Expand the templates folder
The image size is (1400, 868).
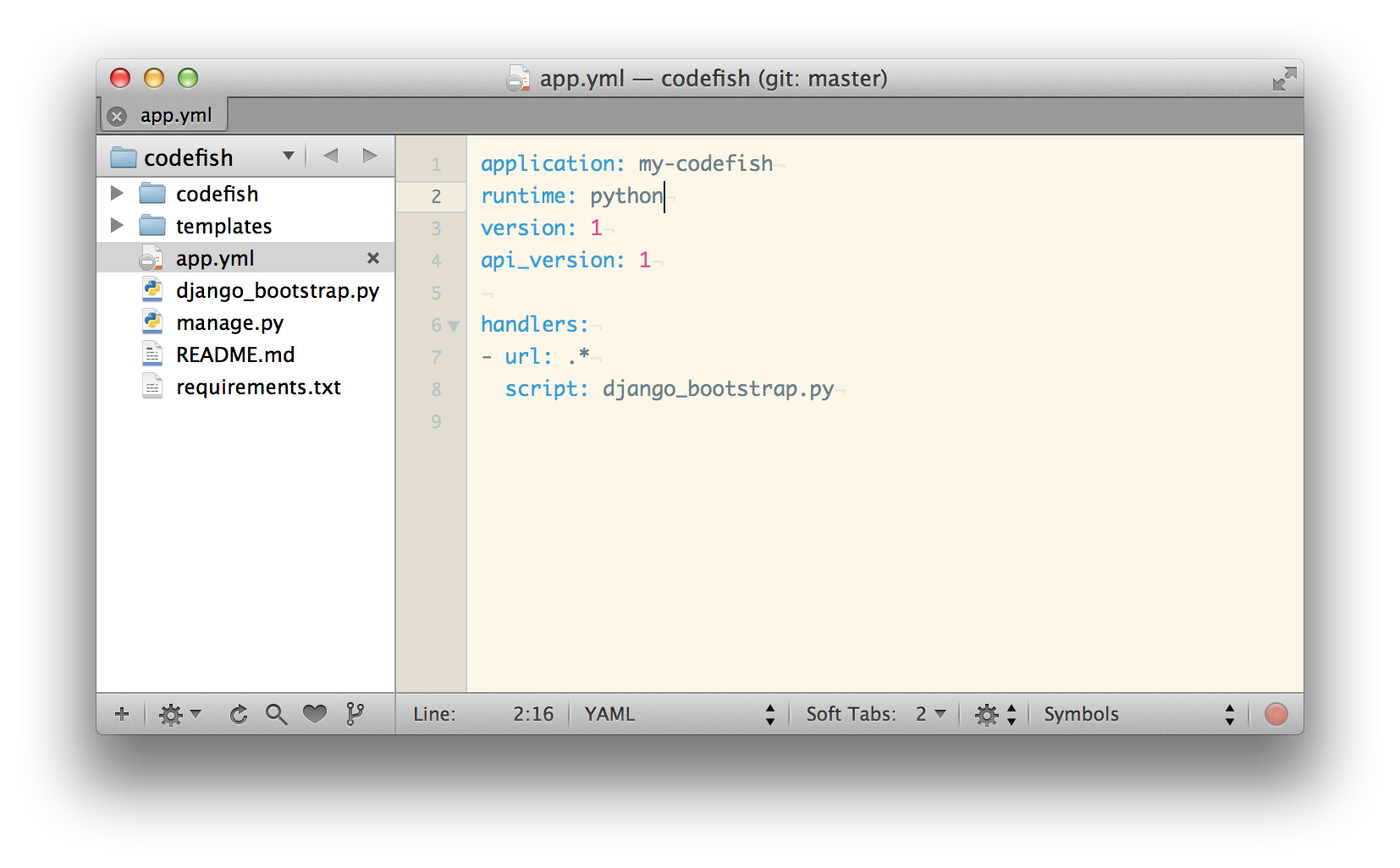point(118,226)
